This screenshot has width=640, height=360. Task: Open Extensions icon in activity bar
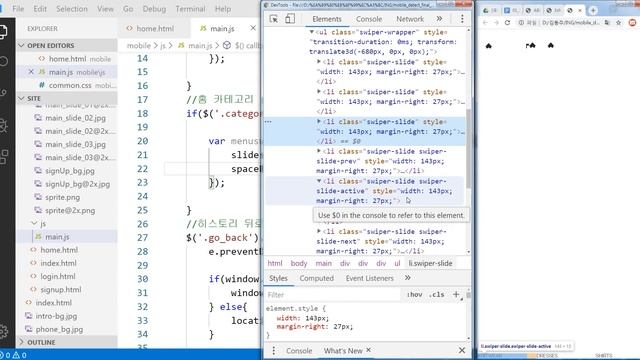point(4,157)
